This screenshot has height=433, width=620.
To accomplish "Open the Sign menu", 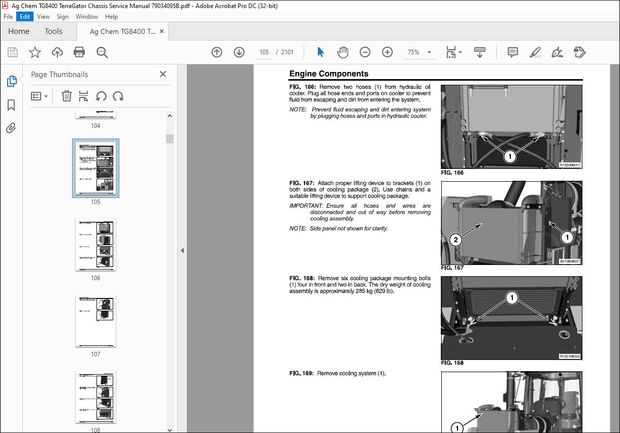I will (x=62, y=17).
